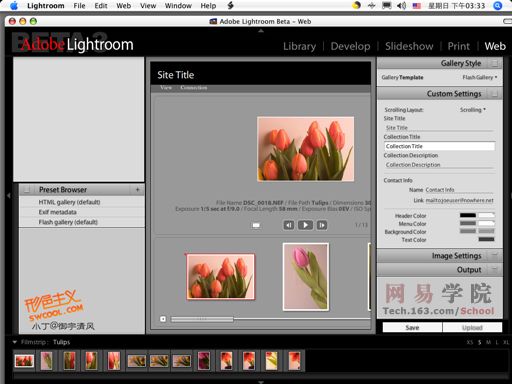Open the Edit menu
This screenshot has width=512, height=384.
click(x=101, y=6)
